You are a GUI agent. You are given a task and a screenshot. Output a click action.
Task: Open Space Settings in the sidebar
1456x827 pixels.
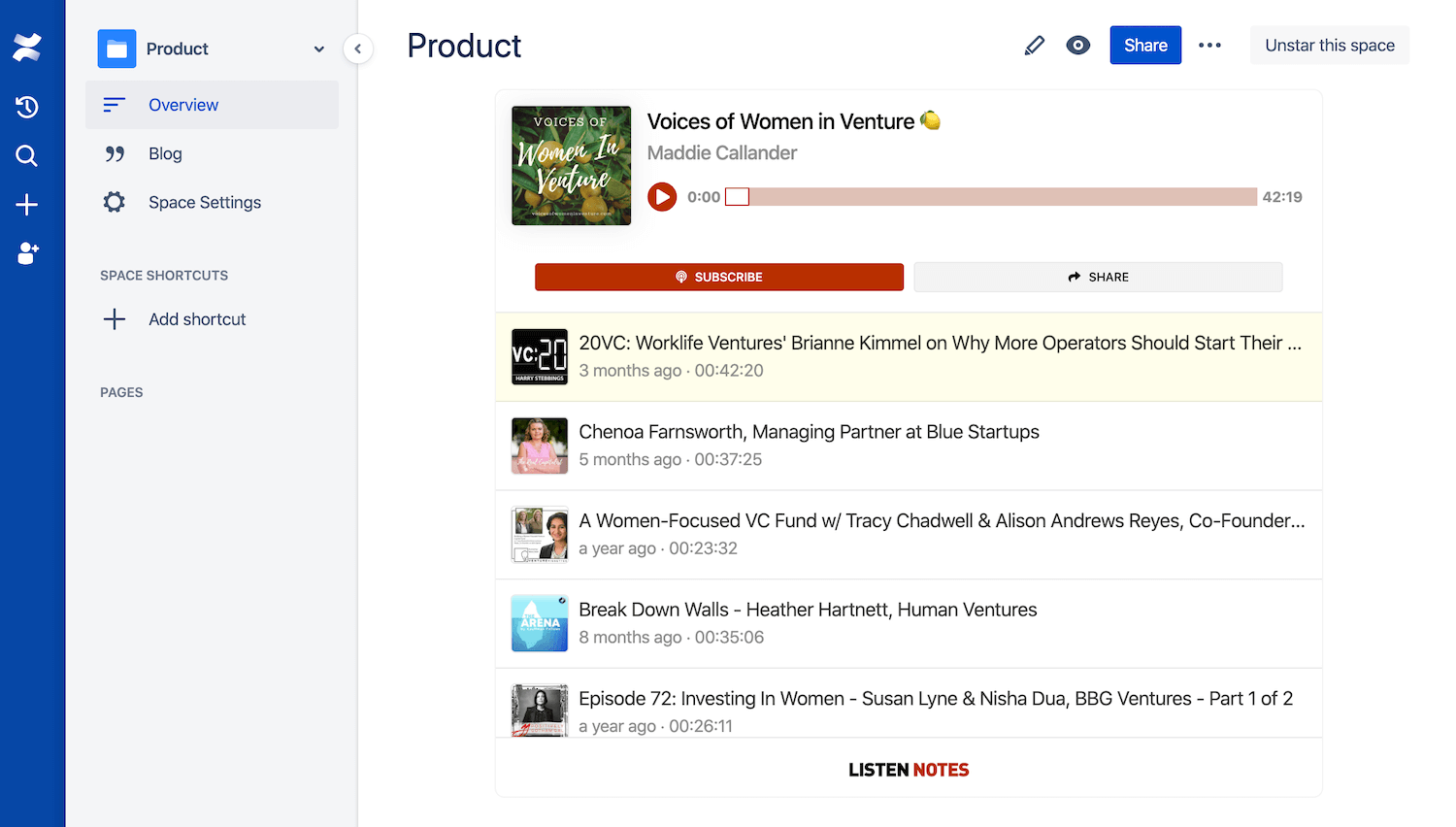point(212,202)
